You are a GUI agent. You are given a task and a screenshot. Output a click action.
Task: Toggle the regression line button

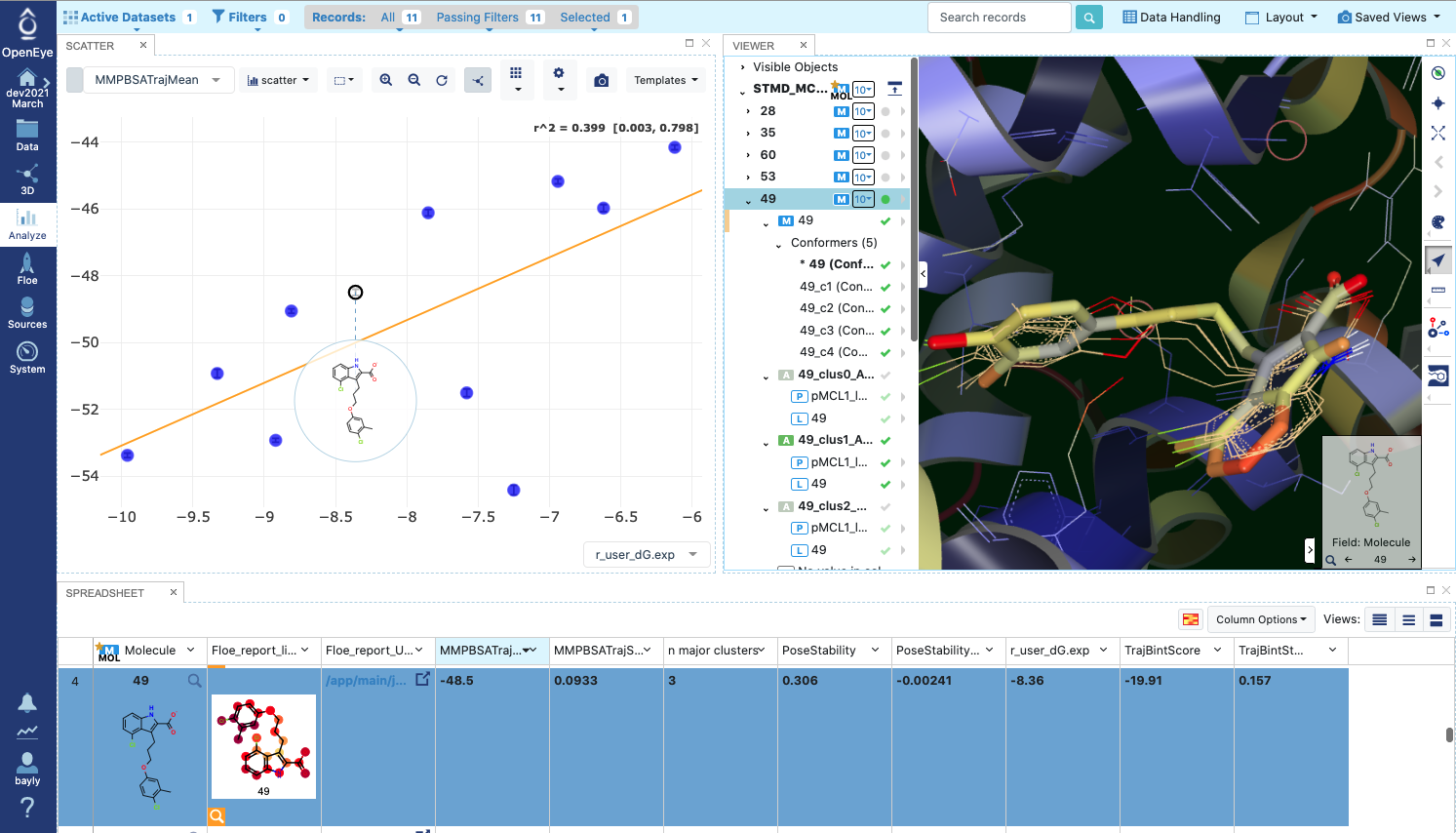[478, 80]
